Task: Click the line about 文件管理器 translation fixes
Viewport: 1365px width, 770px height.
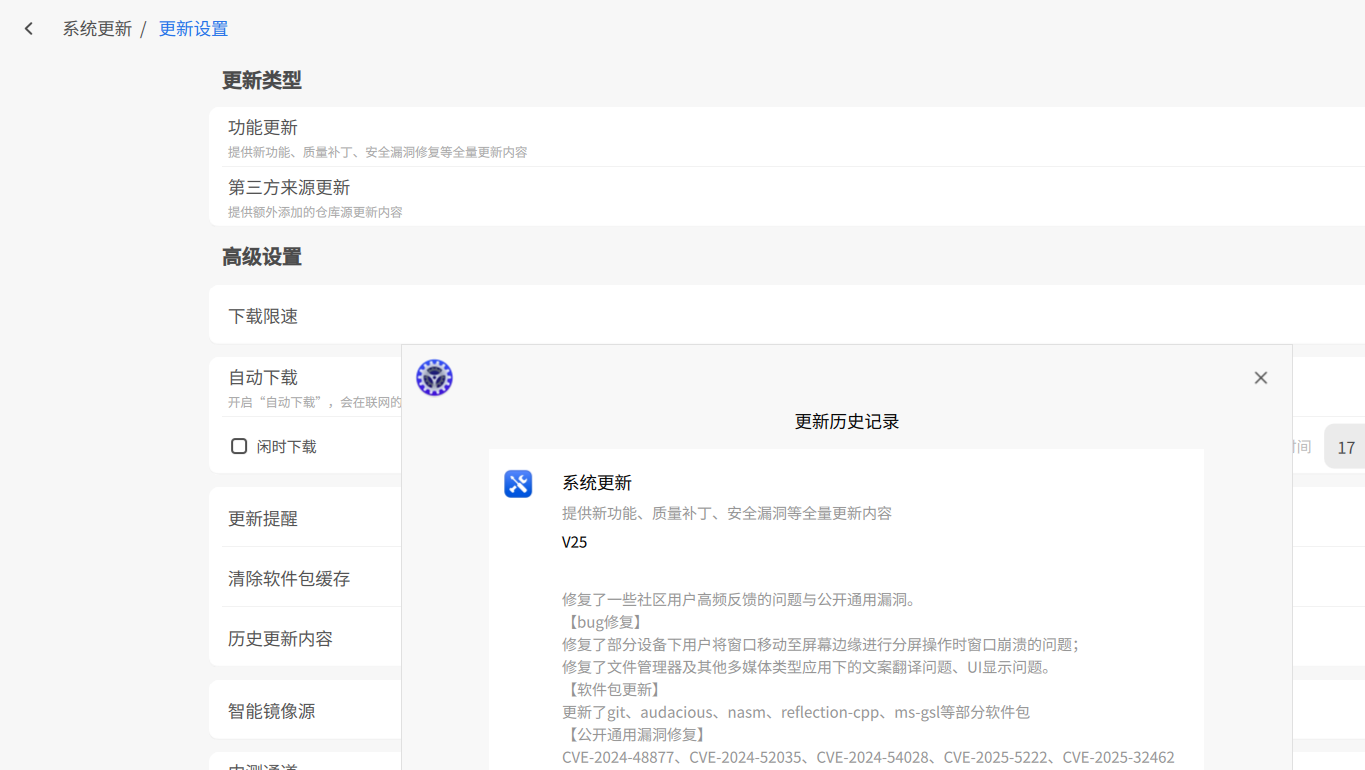Action: [808, 667]
